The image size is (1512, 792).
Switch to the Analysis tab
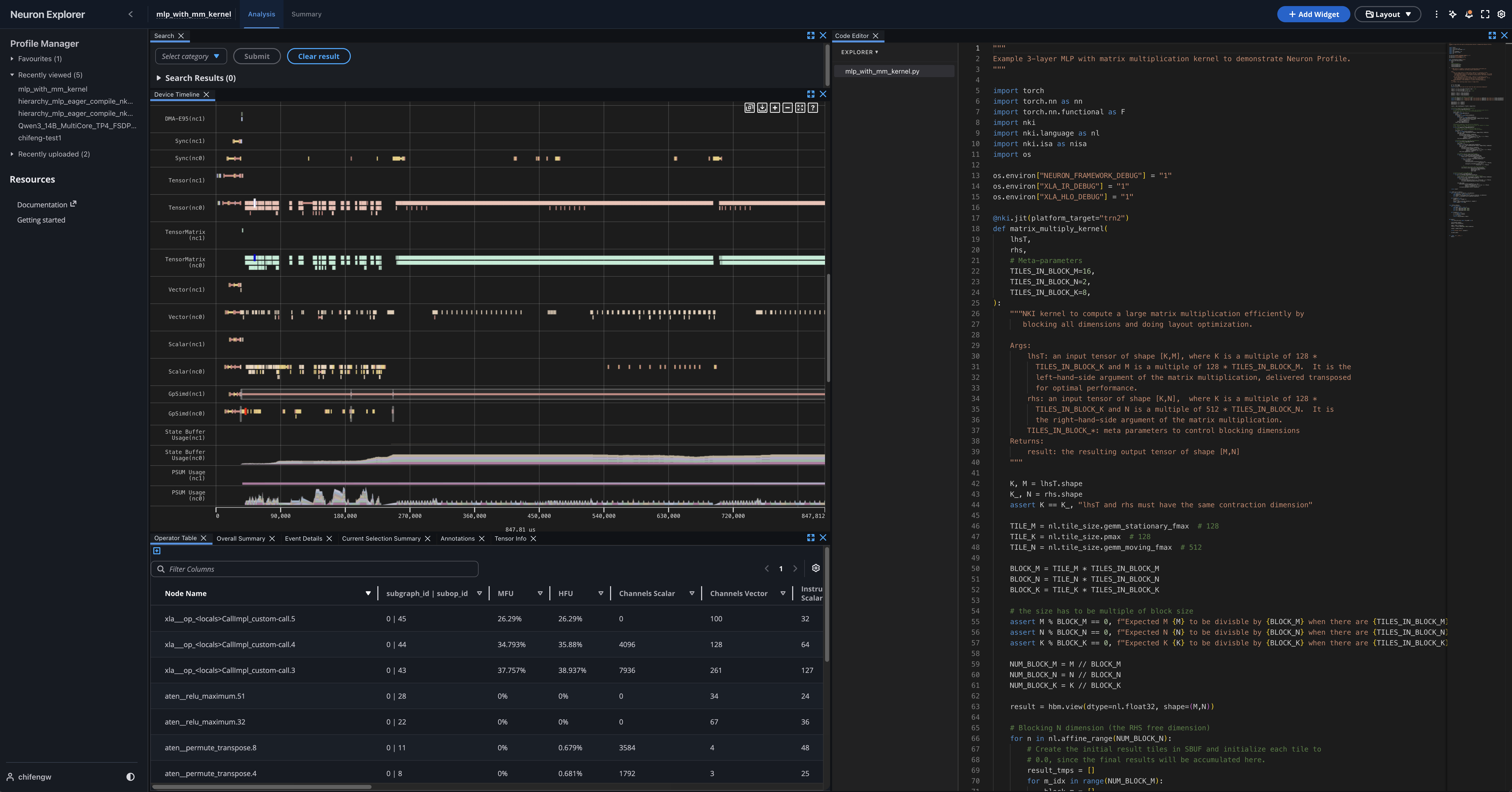[261, 14]
